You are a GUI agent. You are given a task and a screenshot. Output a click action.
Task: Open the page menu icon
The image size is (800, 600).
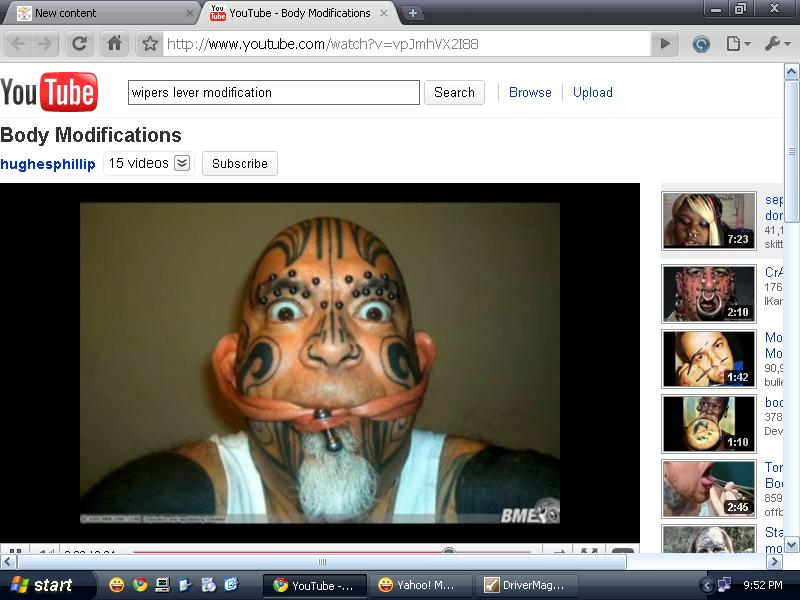738,44
